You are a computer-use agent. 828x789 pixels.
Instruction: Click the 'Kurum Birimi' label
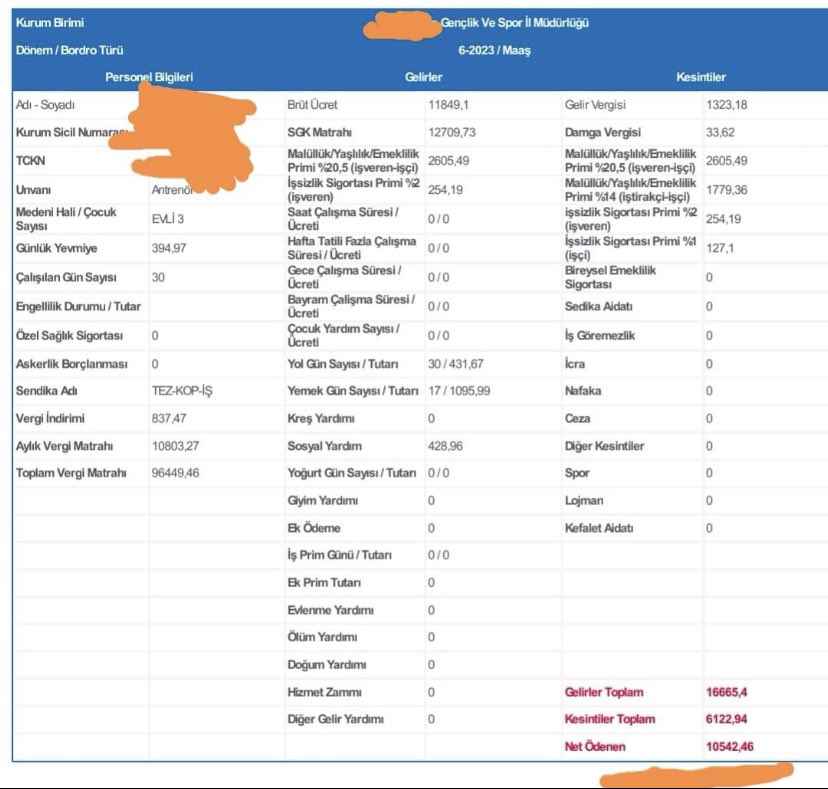pyautogui.click(x=50, y=23)
